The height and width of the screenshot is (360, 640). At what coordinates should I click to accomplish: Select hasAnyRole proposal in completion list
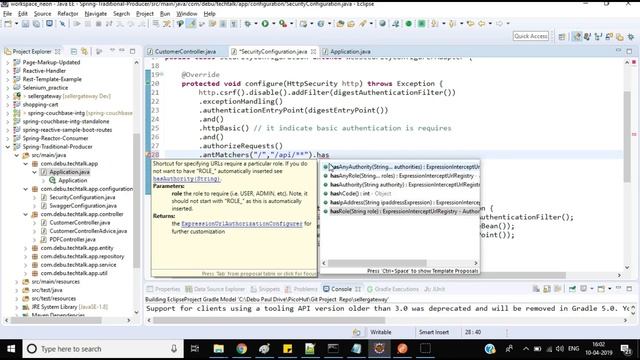[x=401, y=176]
